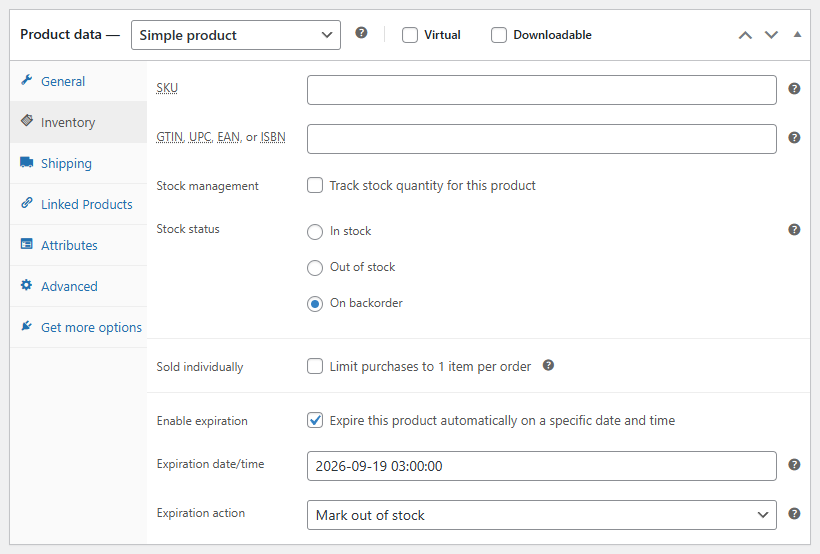Click the Linked Products chain icon
The image size is (820, 554).
(x=27, y=203)
